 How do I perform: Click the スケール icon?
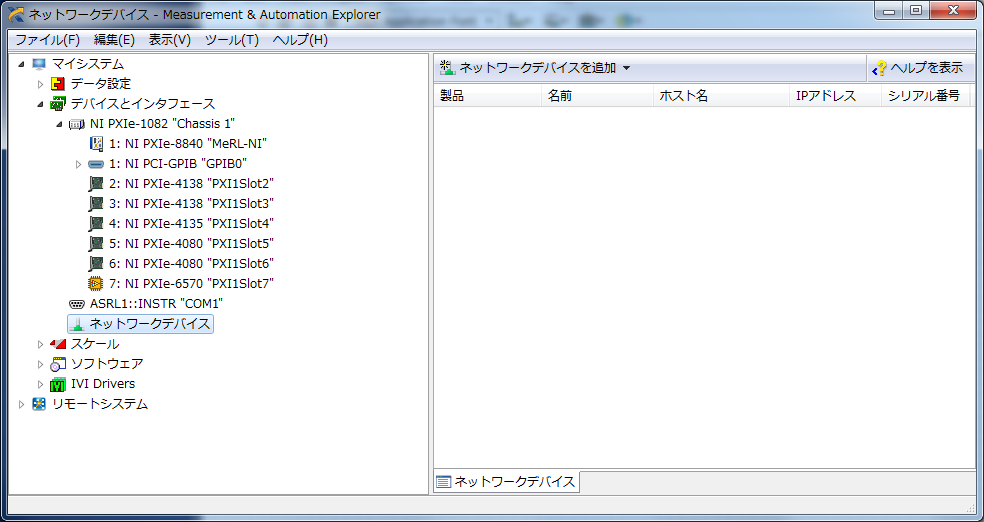(x=58, y=344)
